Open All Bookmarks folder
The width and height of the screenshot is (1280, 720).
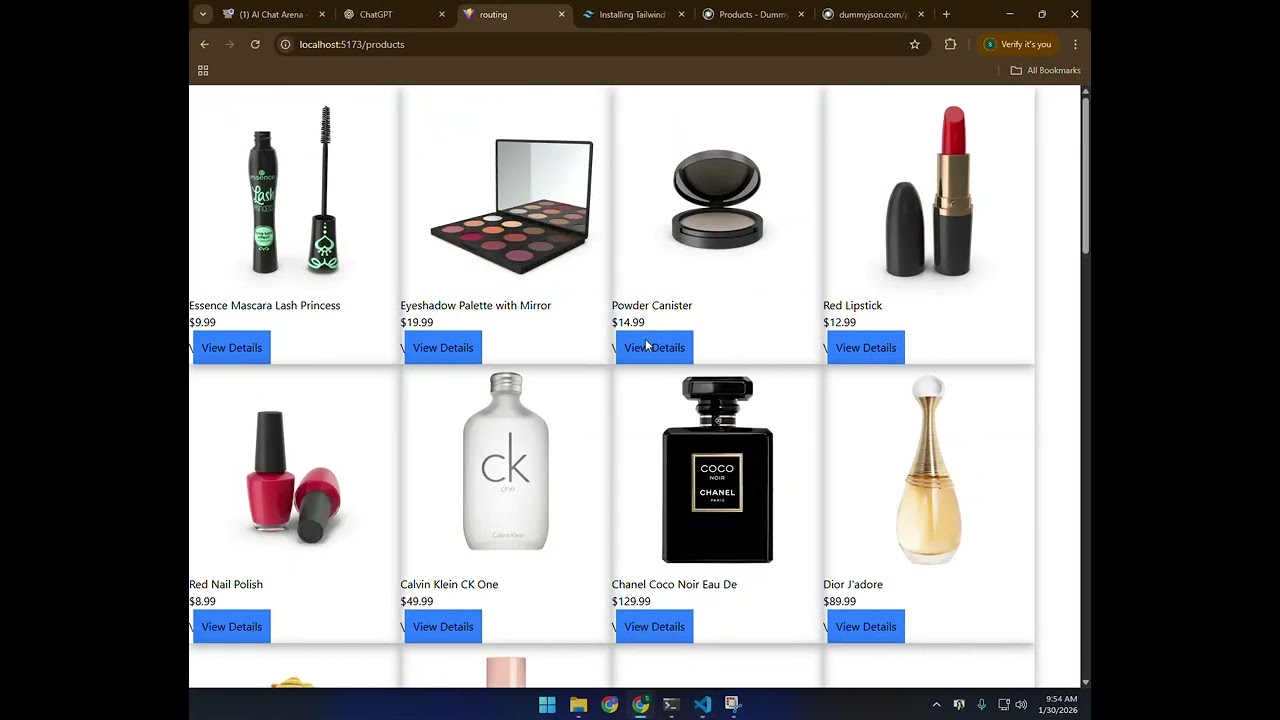click(1045, 70)
